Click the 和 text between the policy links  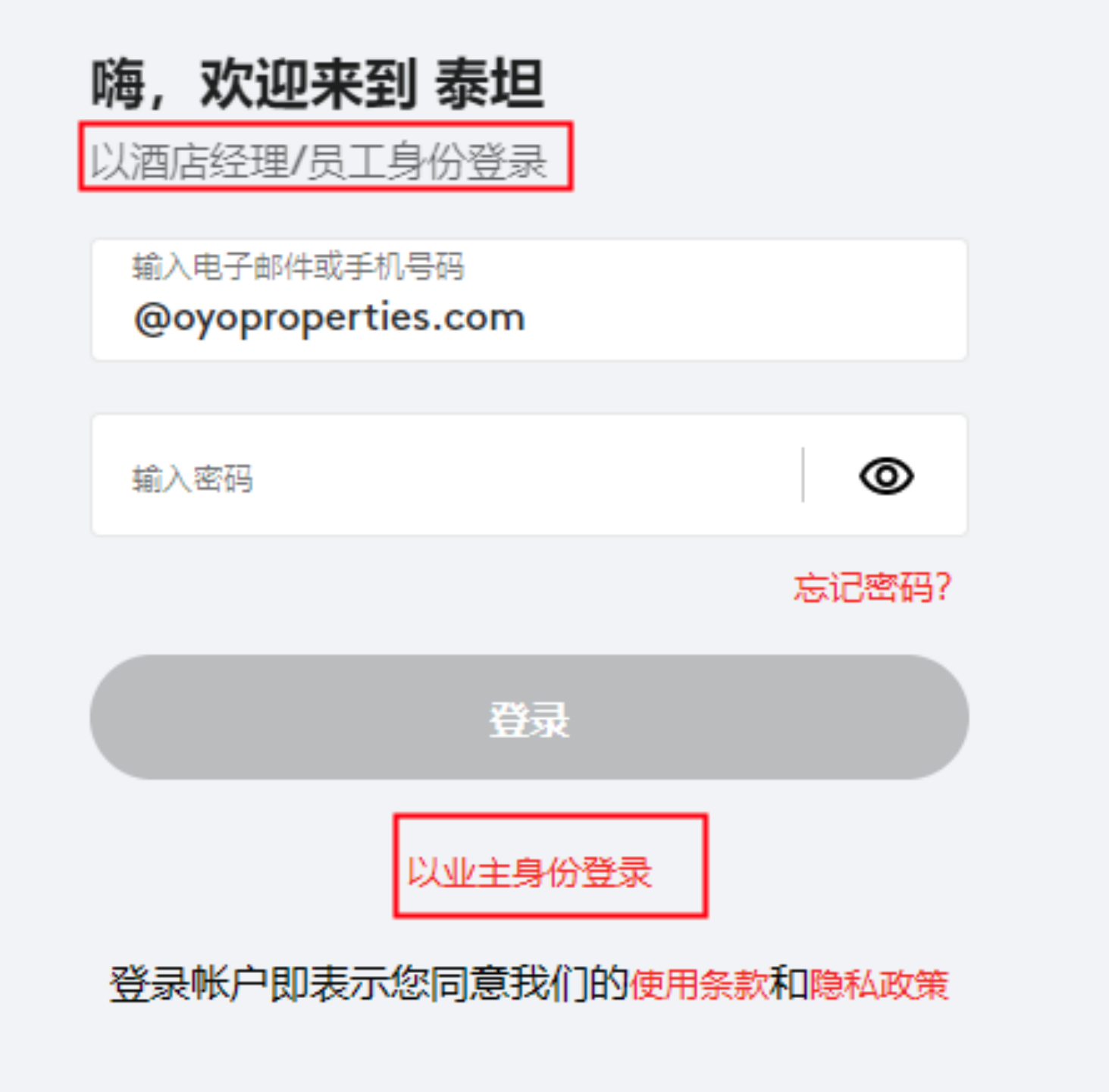click(x=788, y=984)
